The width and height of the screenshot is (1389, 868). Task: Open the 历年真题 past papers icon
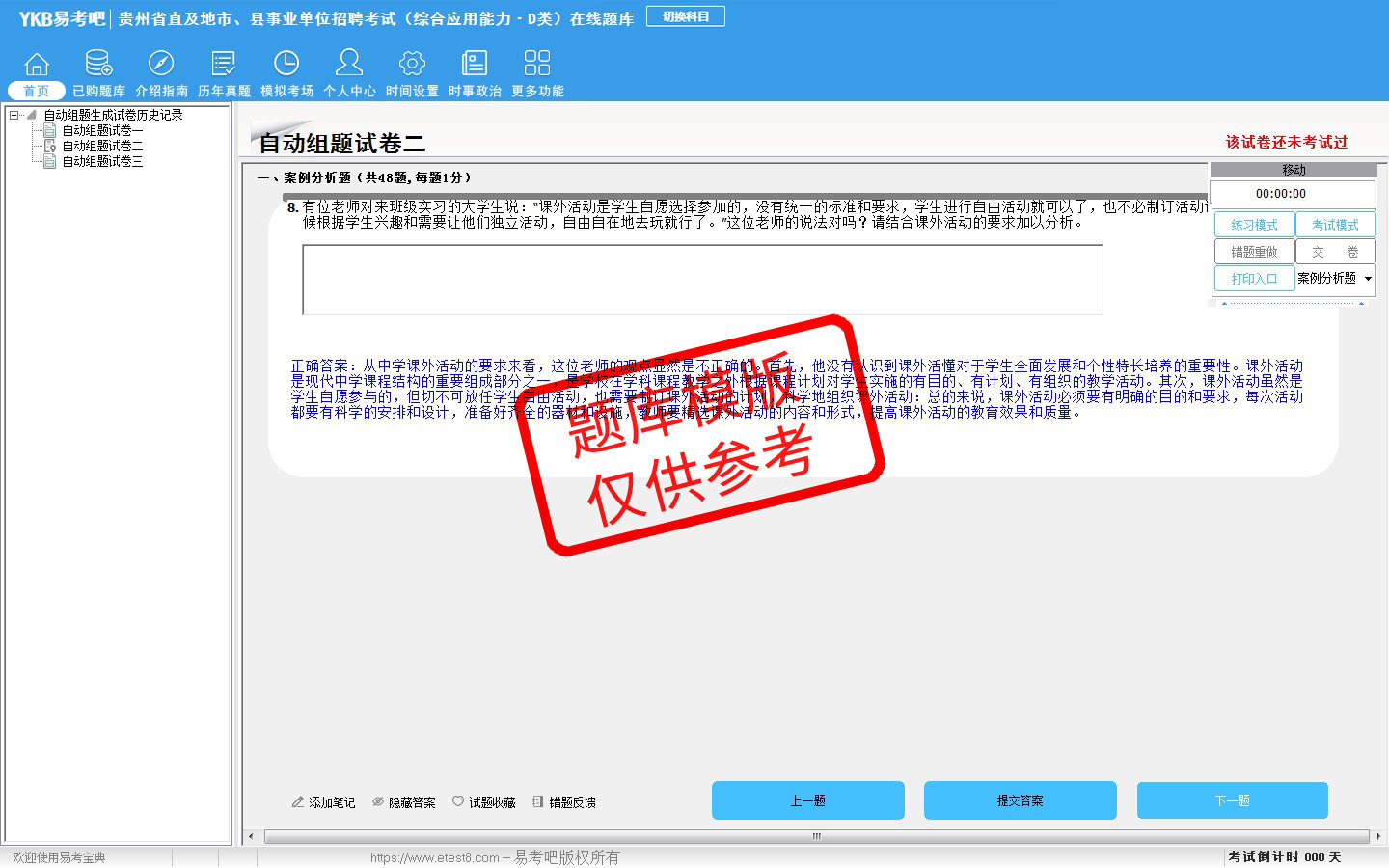pyautogui.click(x=224, y=65)
